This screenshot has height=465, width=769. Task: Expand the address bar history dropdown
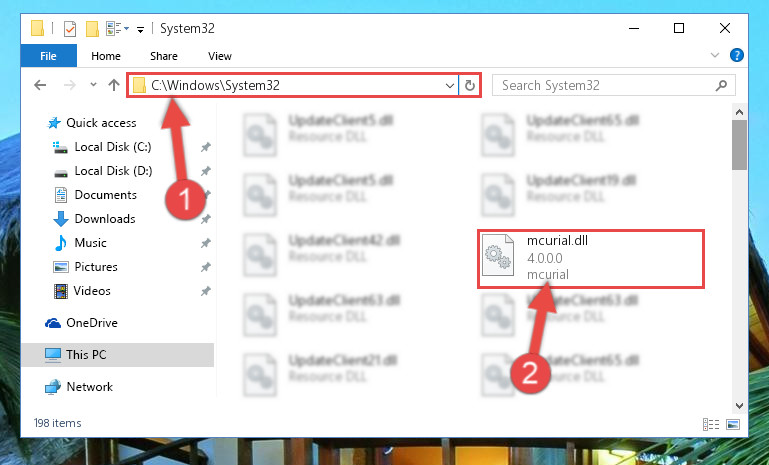[x=449, y=86]
